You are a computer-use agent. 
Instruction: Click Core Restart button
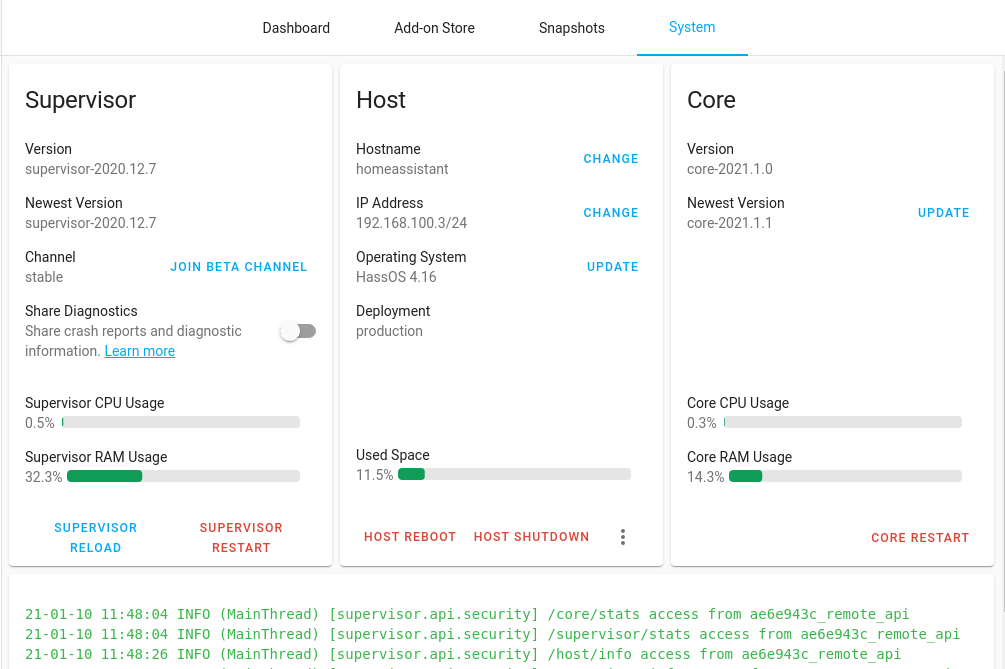[x=920, y=538]
